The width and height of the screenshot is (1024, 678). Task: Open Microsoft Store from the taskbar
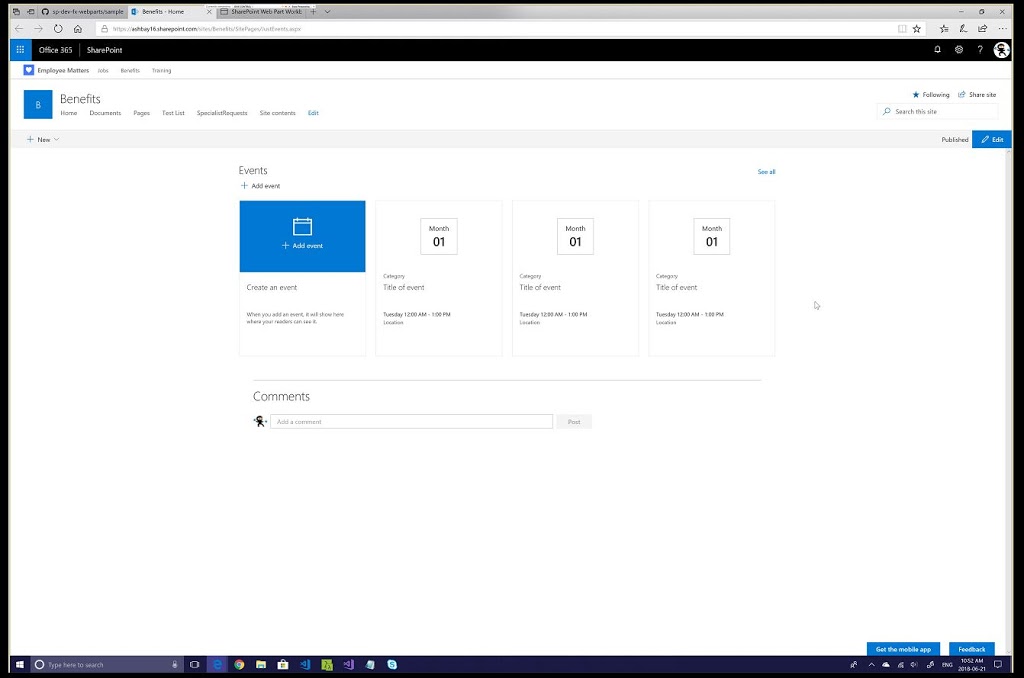click(283, 664)
